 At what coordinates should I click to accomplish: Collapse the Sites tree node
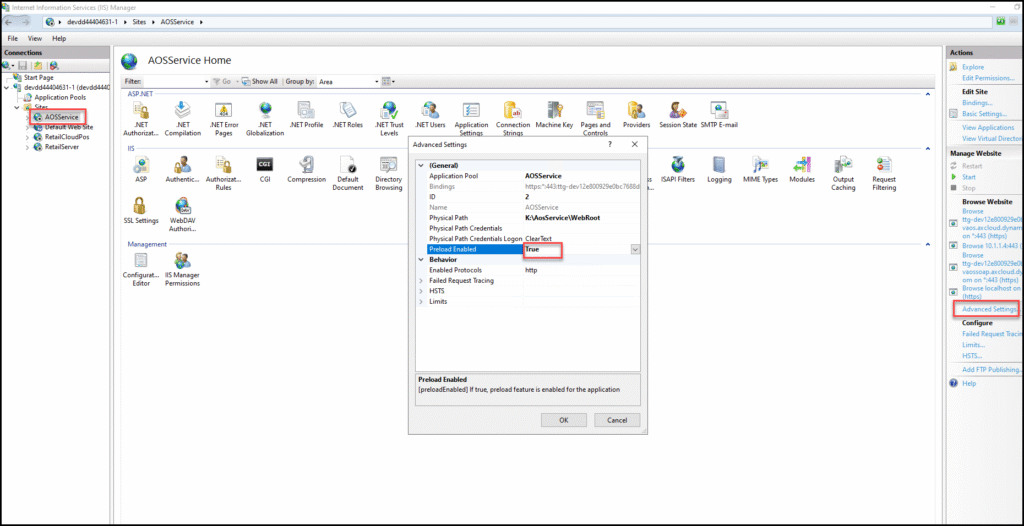18,107
